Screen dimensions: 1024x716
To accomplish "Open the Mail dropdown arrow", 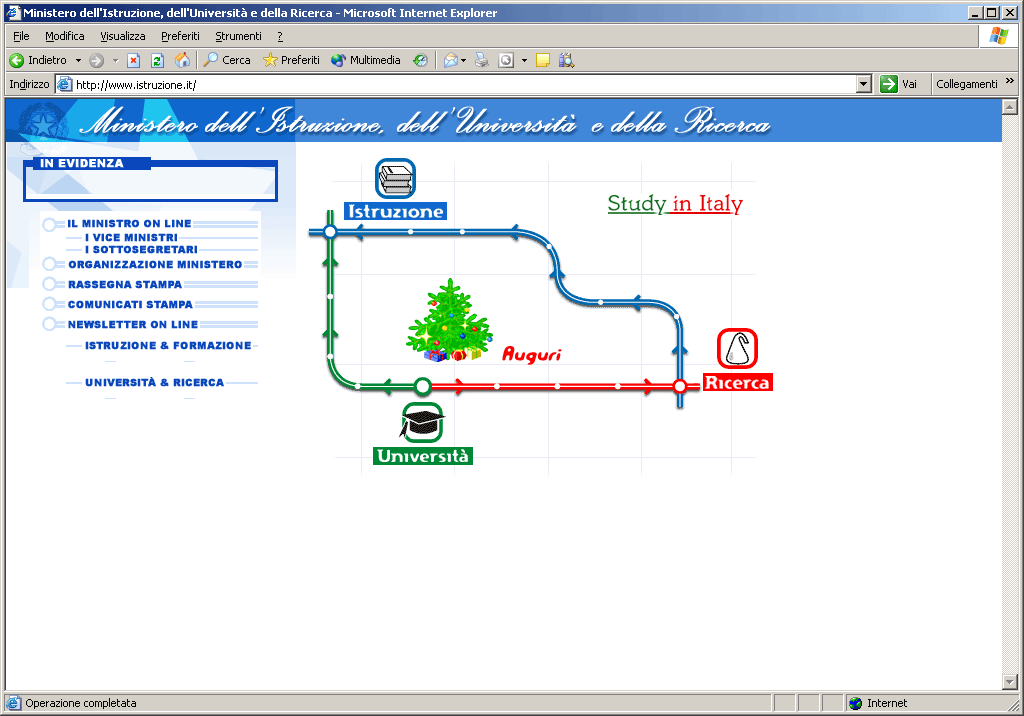I will point(464,60).
